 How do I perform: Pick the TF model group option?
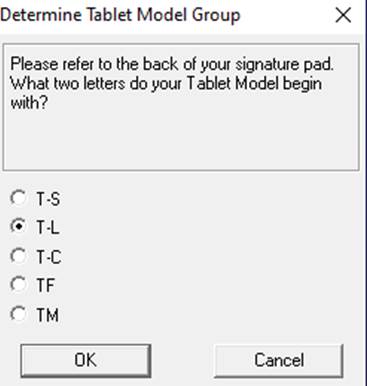(18, 284)
